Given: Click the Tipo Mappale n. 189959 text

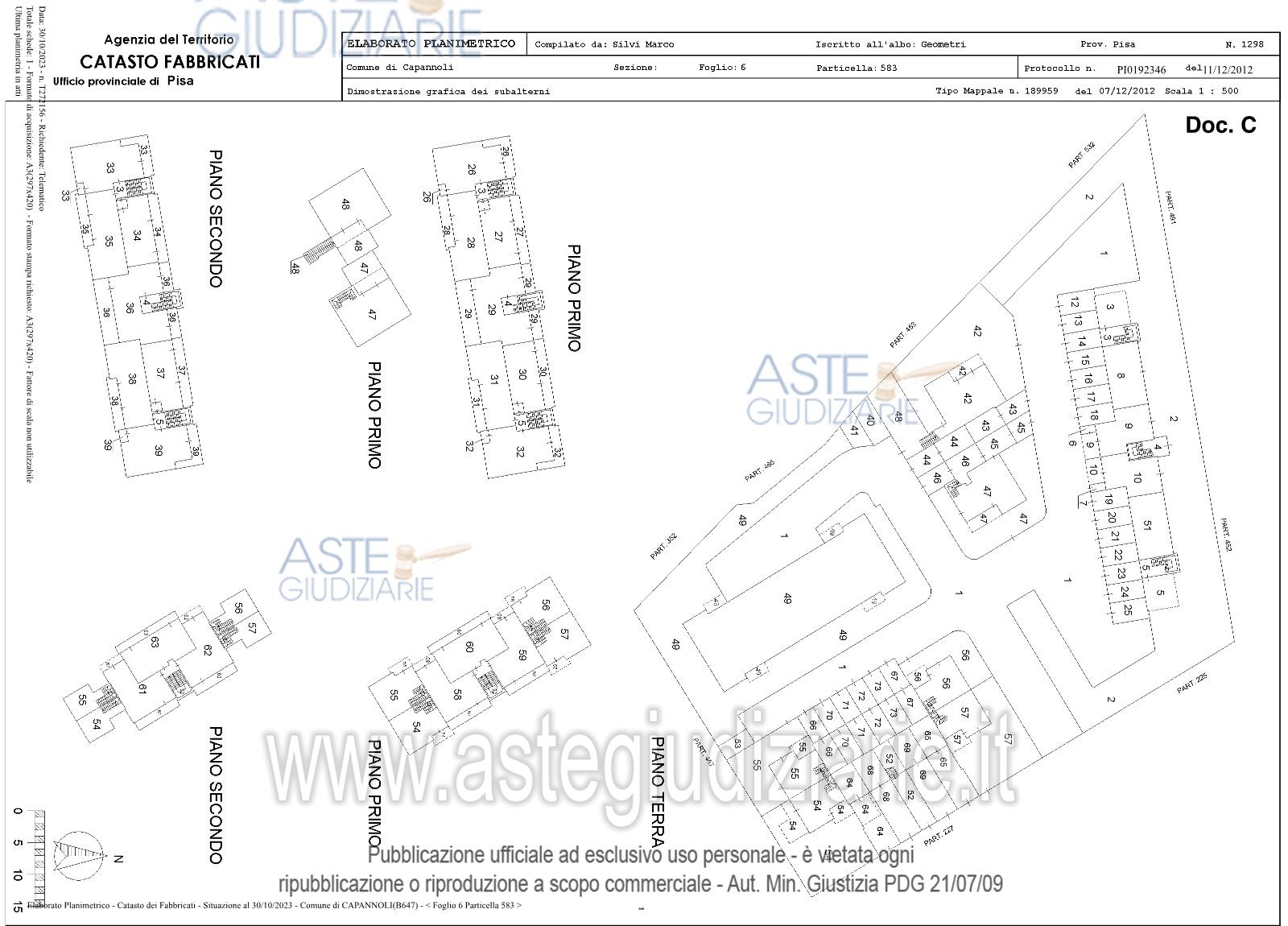Looking at the screenshot, I should pos(996,91).
